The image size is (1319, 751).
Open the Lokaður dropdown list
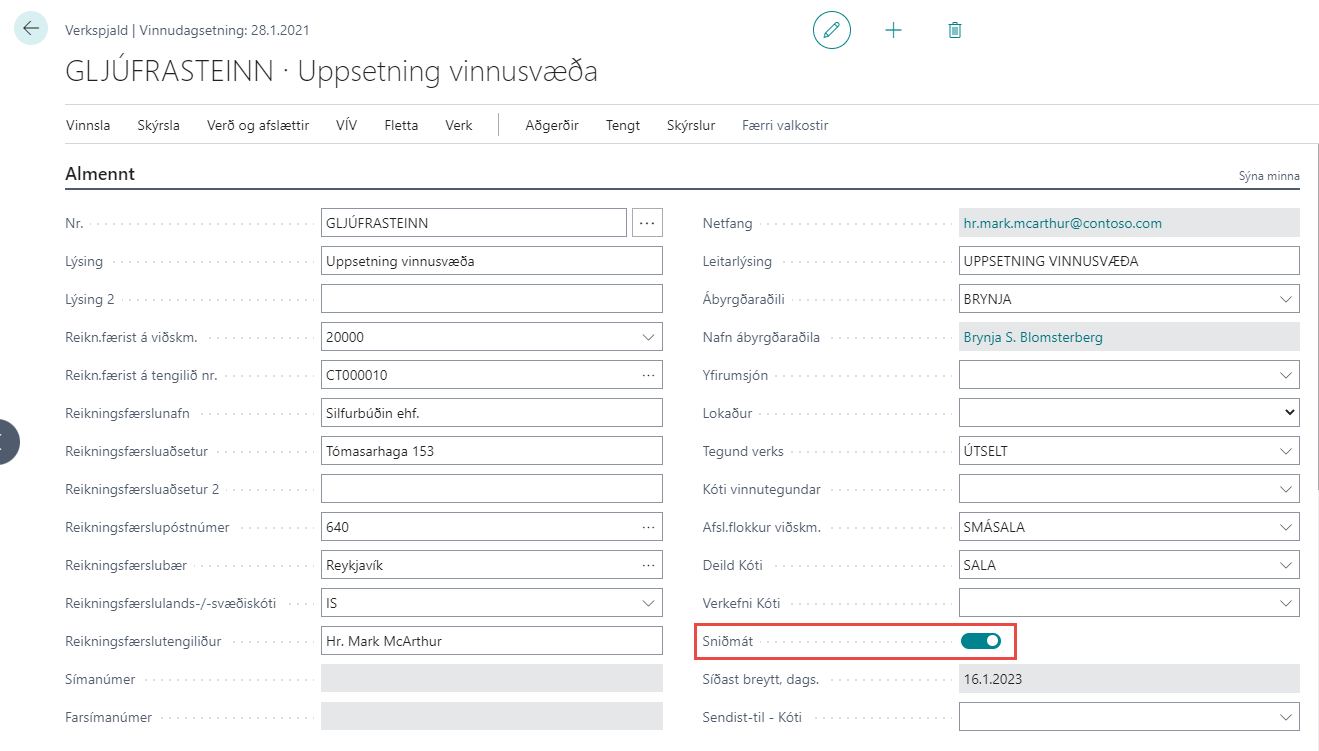pyautogui.click(x=1289, y=412)
